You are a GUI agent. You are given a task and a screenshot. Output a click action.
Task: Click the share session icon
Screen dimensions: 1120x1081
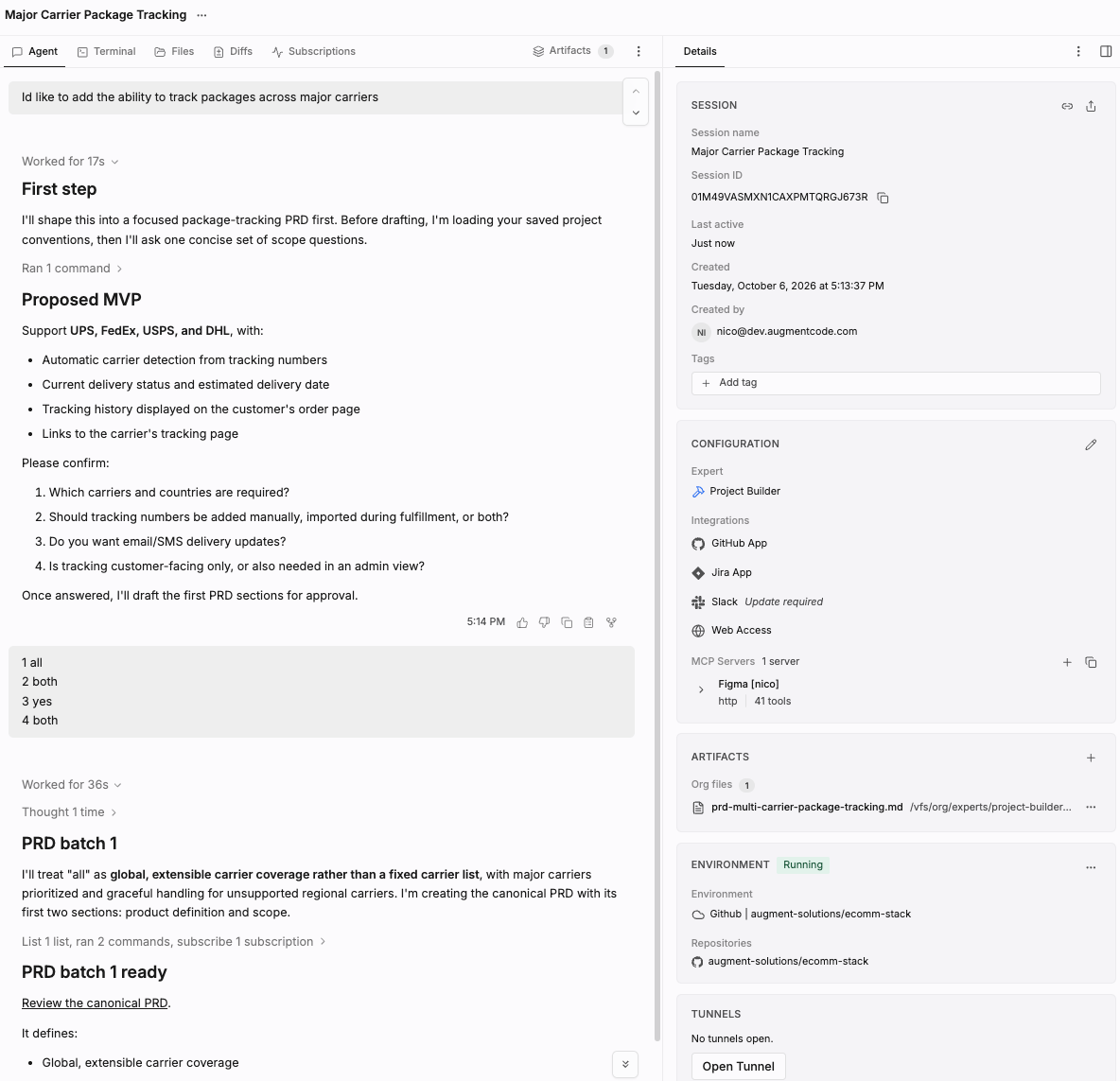tap(1091, 106)
